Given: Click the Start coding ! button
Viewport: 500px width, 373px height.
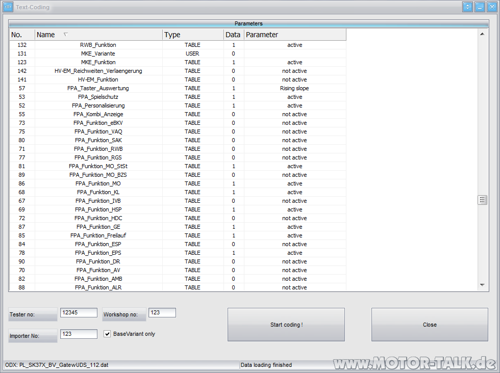Looking at the screenshot, I should (x=286, y=324).
